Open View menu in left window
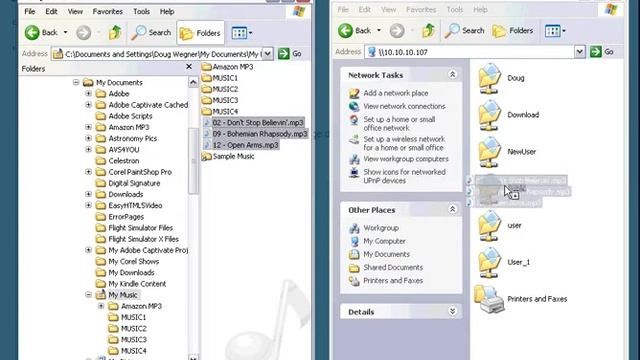 [75, 11]
